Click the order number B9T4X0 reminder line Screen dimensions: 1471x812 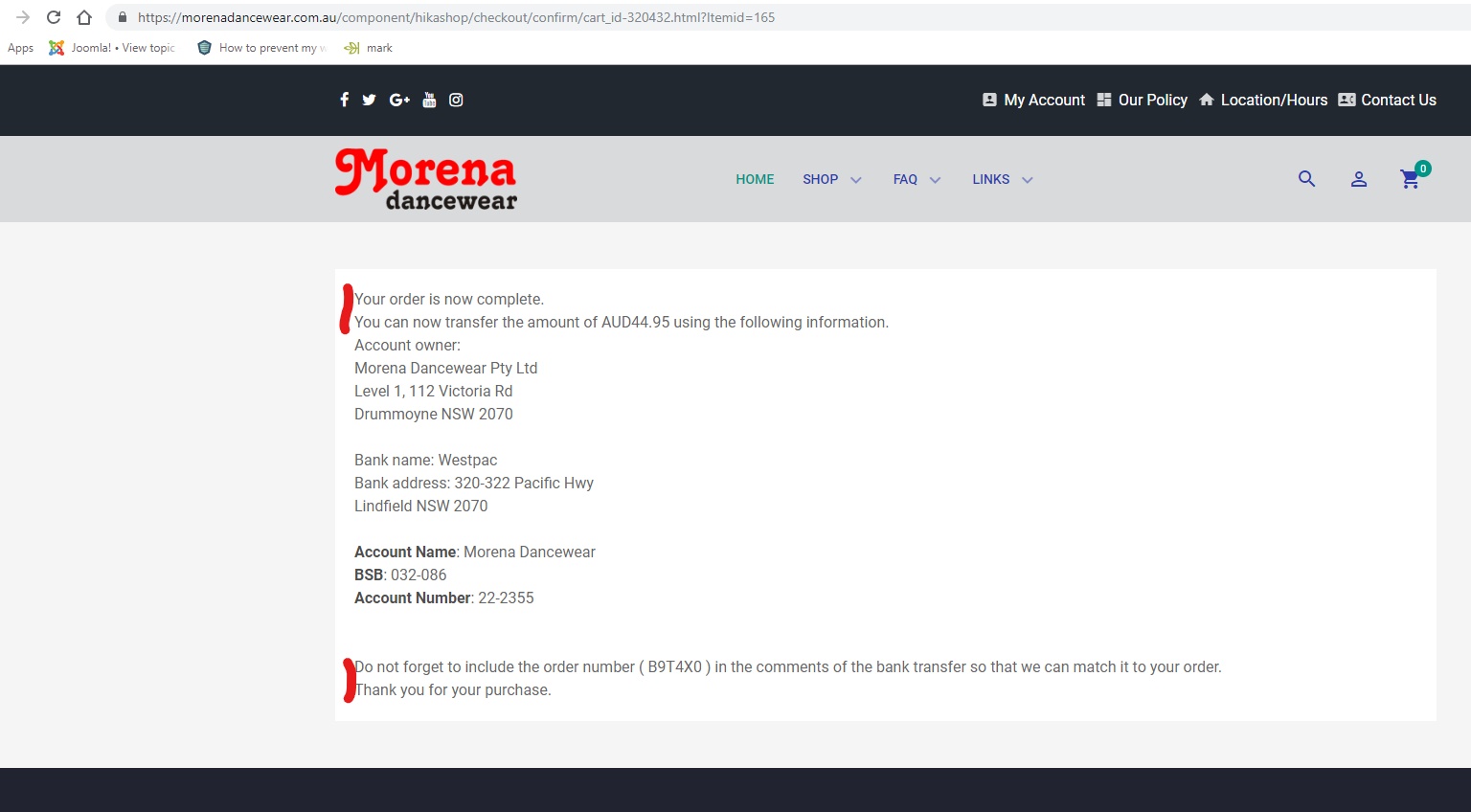click(788, 666)
